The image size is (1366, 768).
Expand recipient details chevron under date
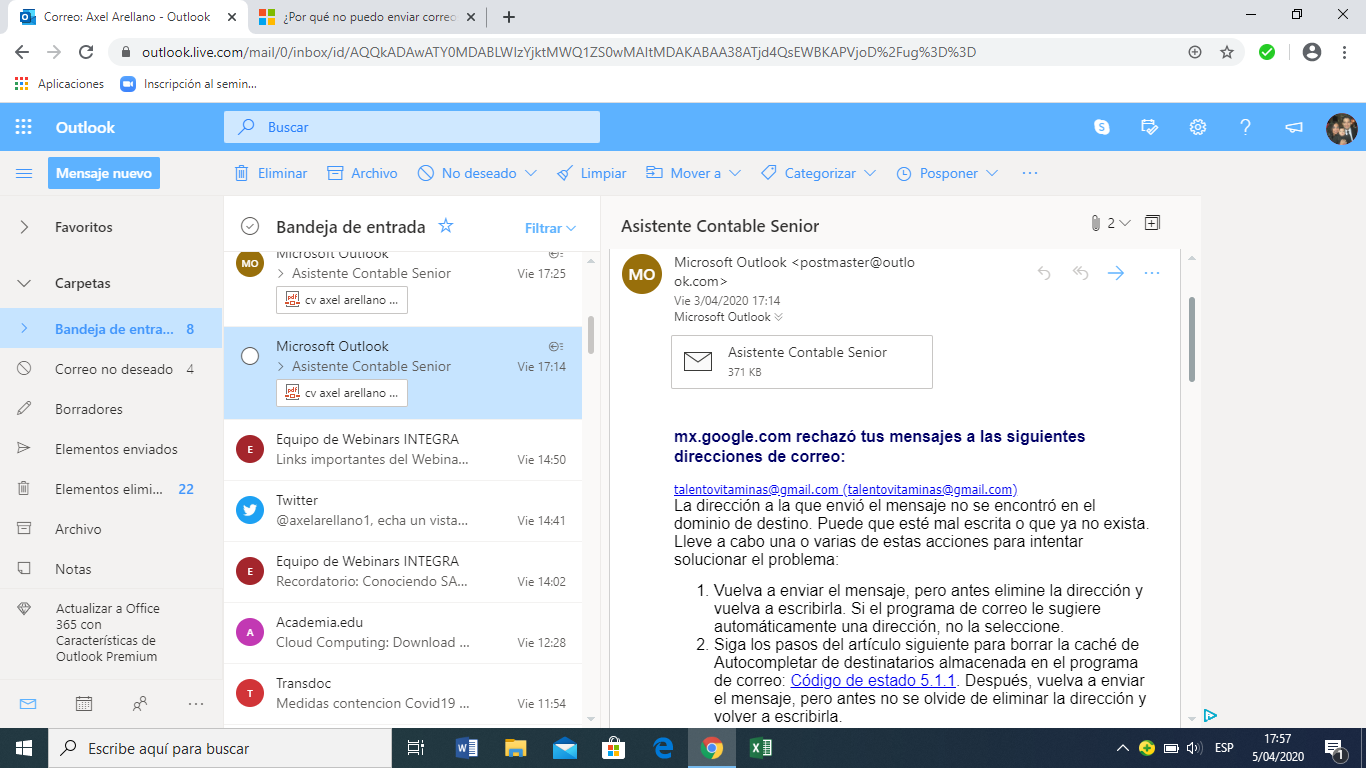[x=779, y=317]
